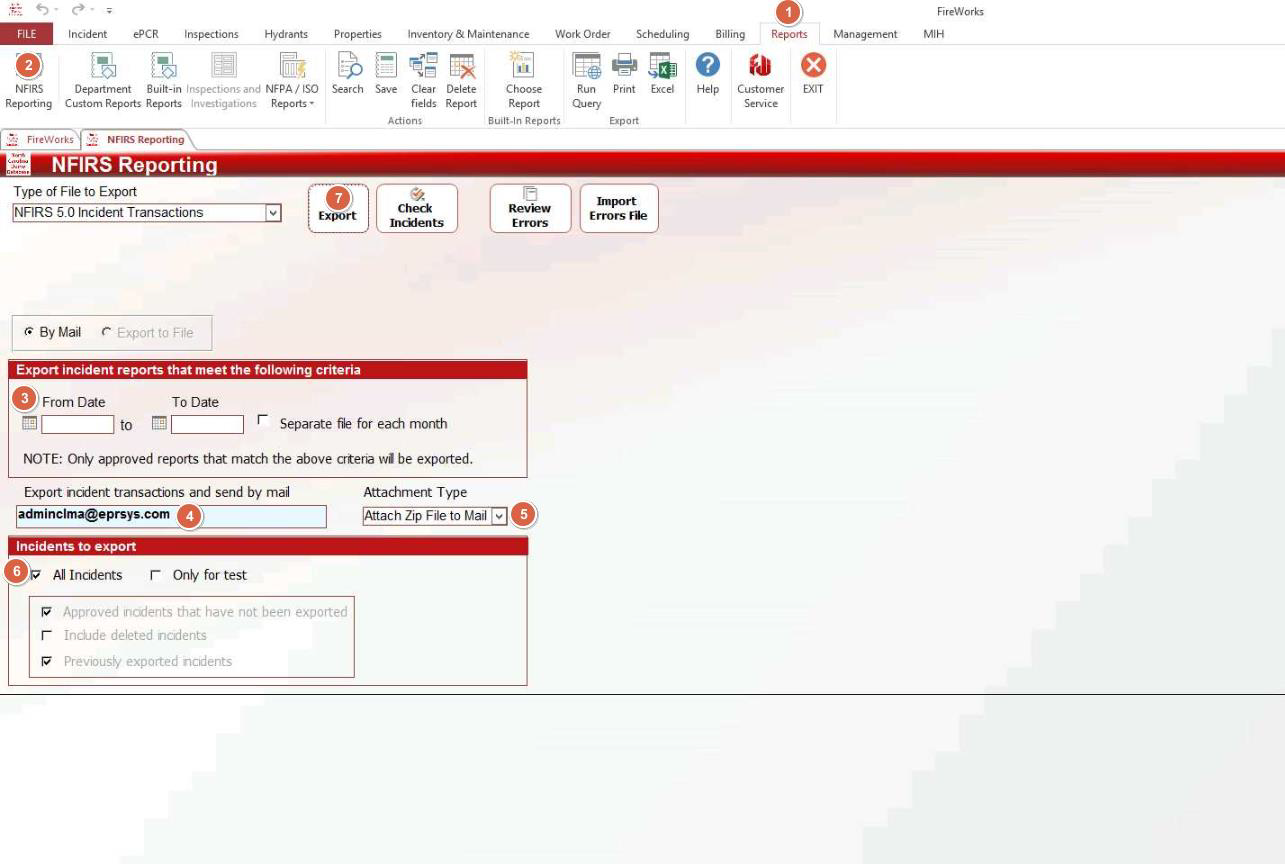
Task: Switch to the Incident ribbon tab
Action: [87, 34]
